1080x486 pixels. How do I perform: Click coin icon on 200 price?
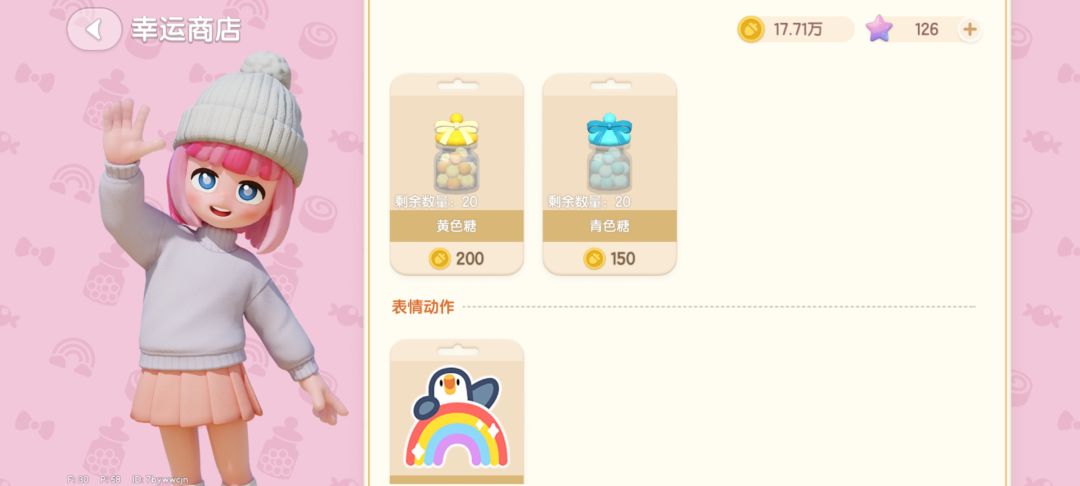(439, 259)
